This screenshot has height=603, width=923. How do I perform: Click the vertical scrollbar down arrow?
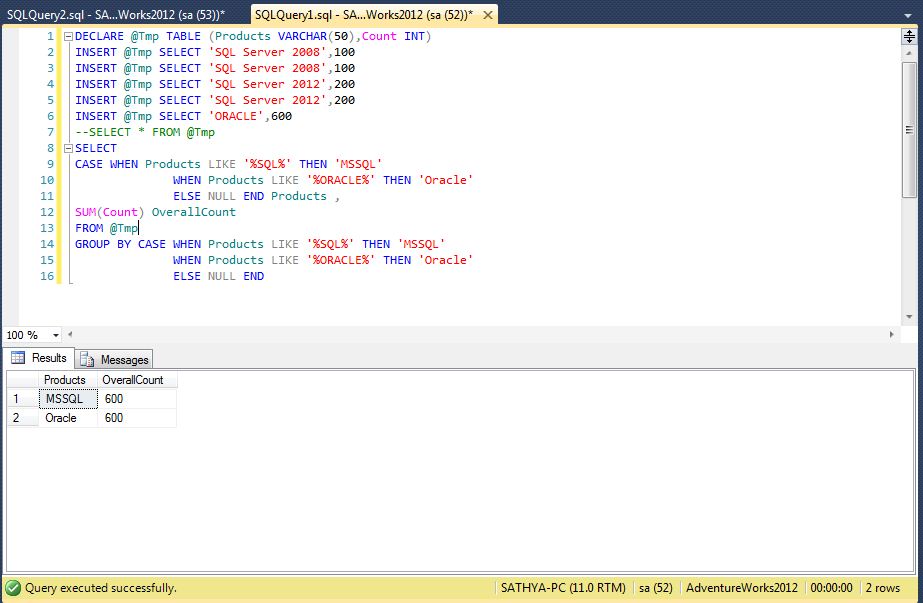pos(906,314)
